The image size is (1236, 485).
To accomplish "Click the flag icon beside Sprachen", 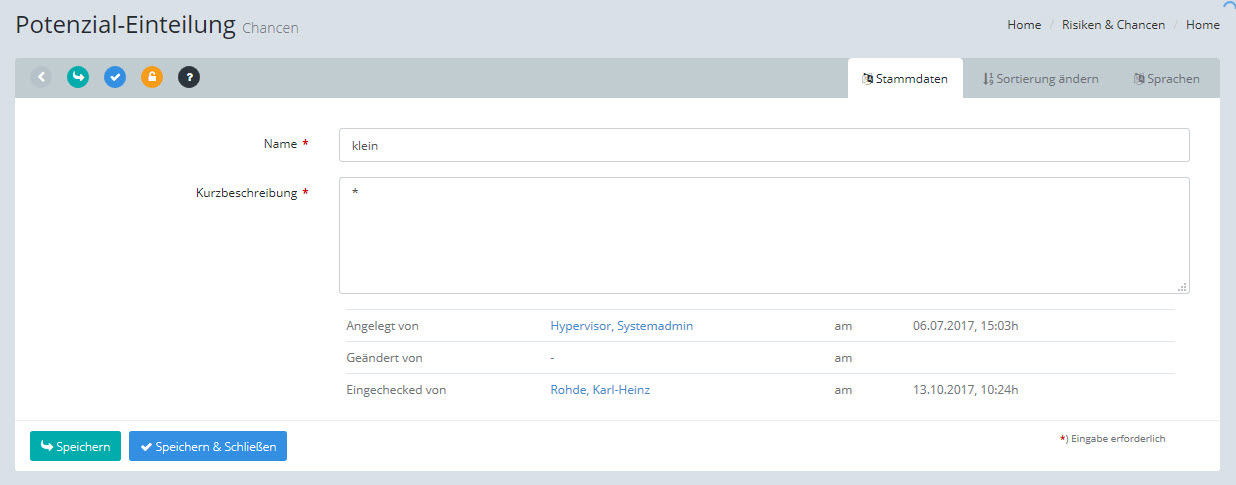I will [x=1139, y=79].
